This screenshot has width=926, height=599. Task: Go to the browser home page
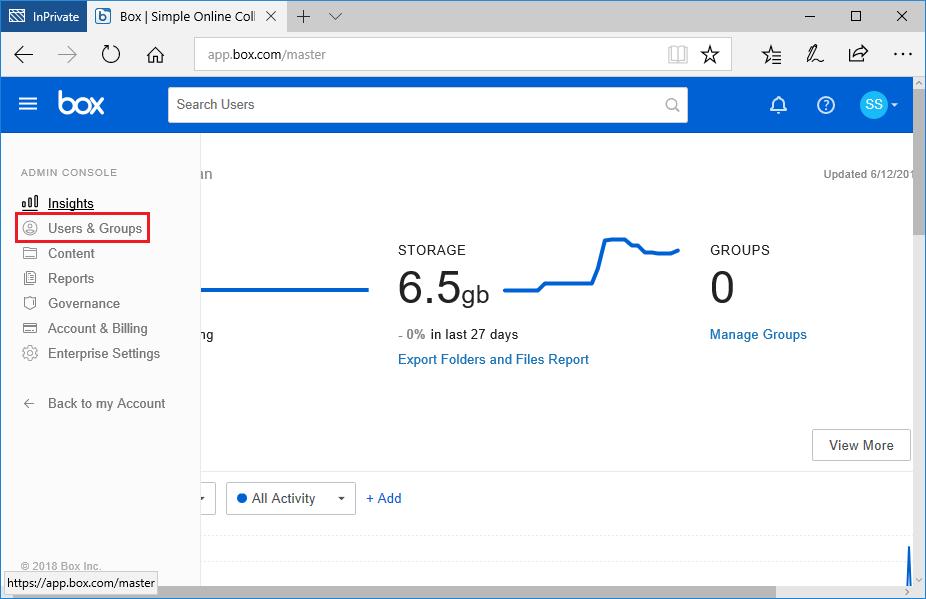pyautogui.click(x=155, y=55)
